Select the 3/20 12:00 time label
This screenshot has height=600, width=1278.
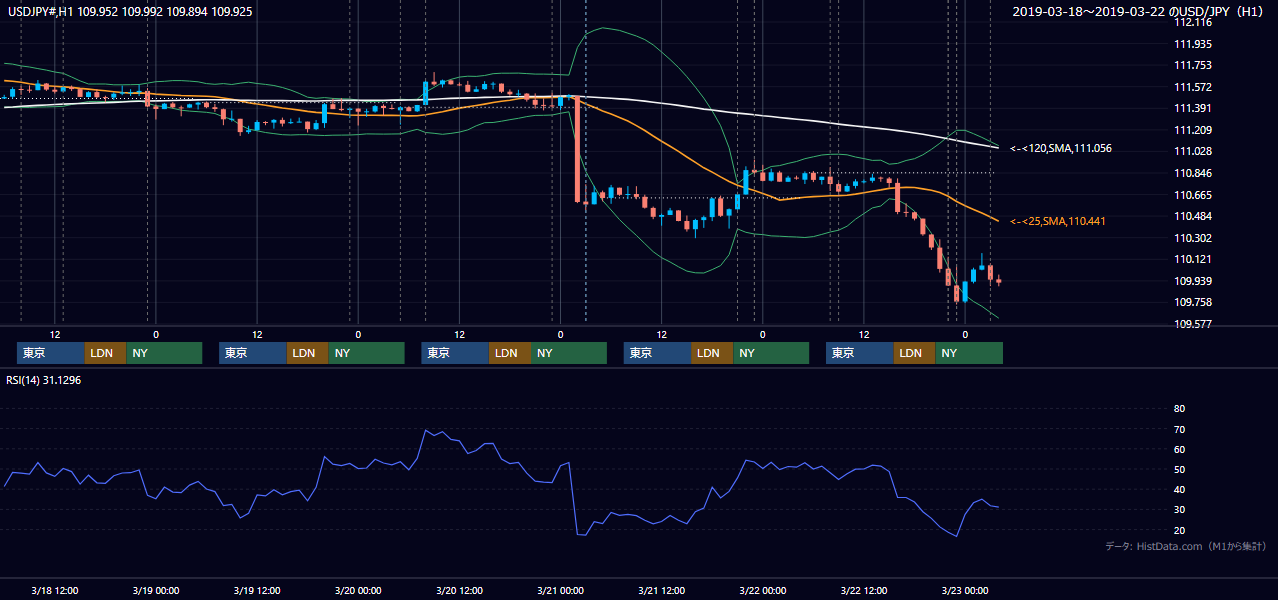[459, 590]
